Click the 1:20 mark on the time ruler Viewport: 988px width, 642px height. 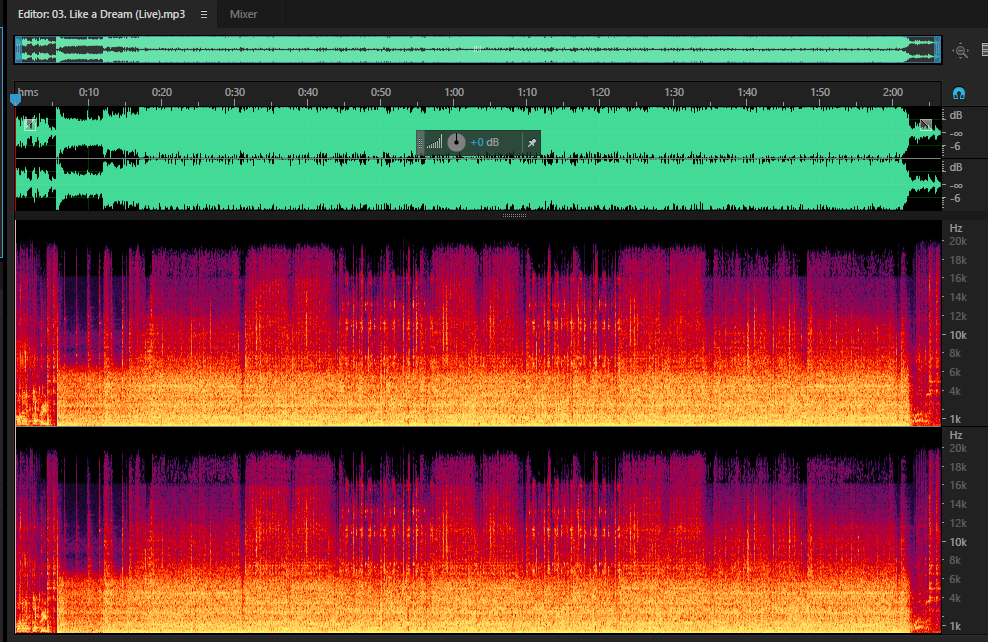[600, 92]
